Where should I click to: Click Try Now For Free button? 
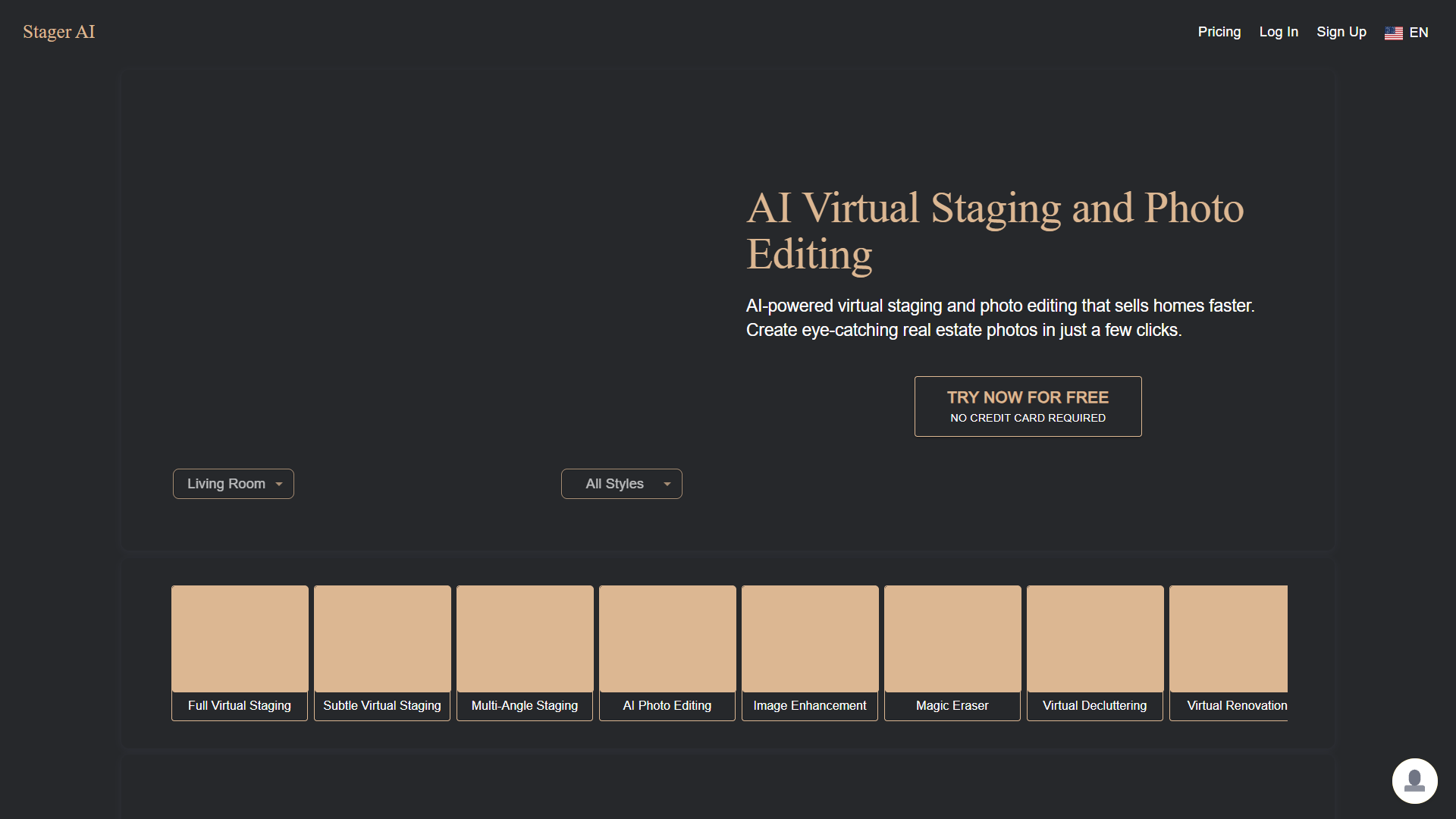click(x=1028, y=406)
